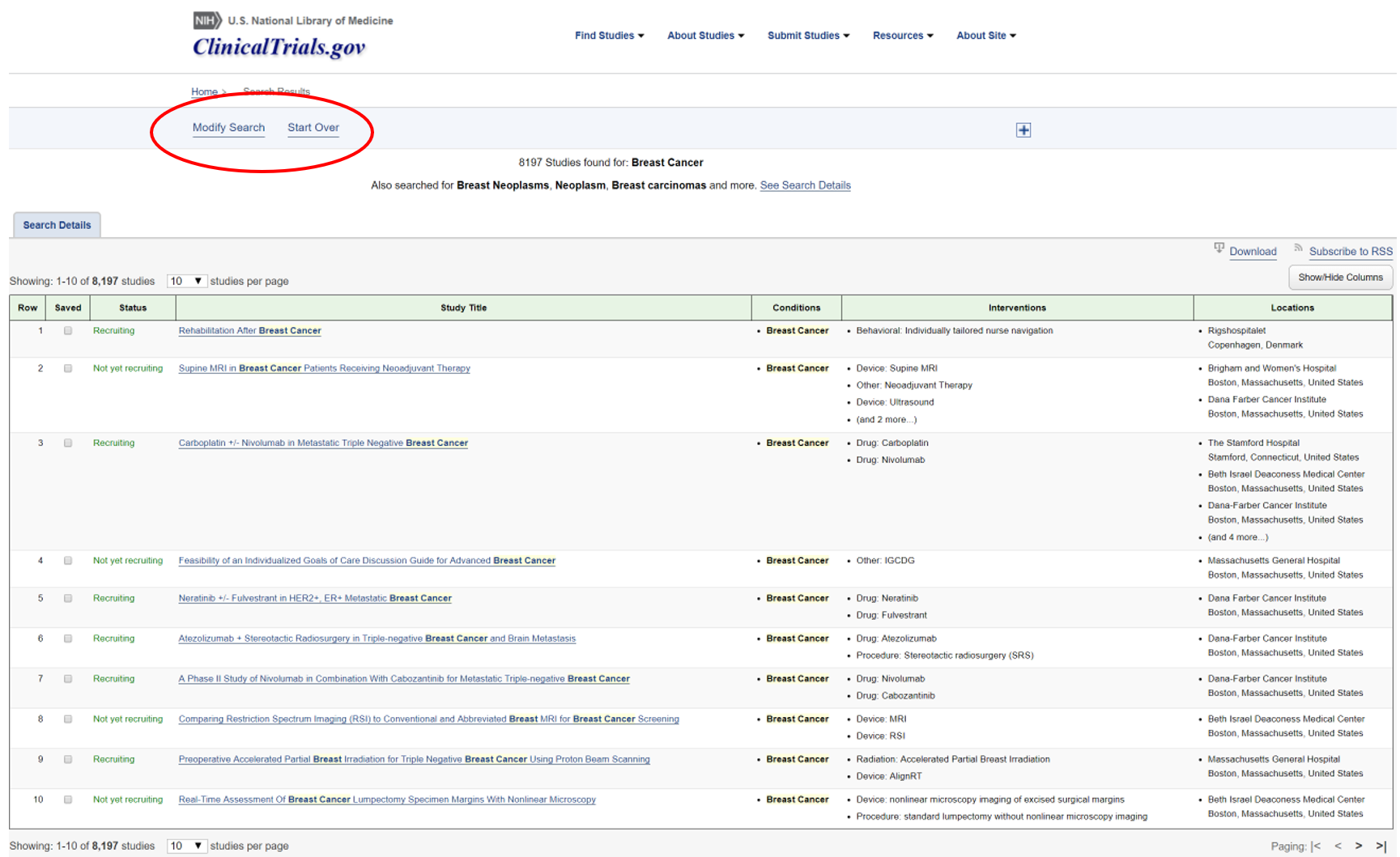
Task: Check Saved box for row 7
Action: [68, 679]
